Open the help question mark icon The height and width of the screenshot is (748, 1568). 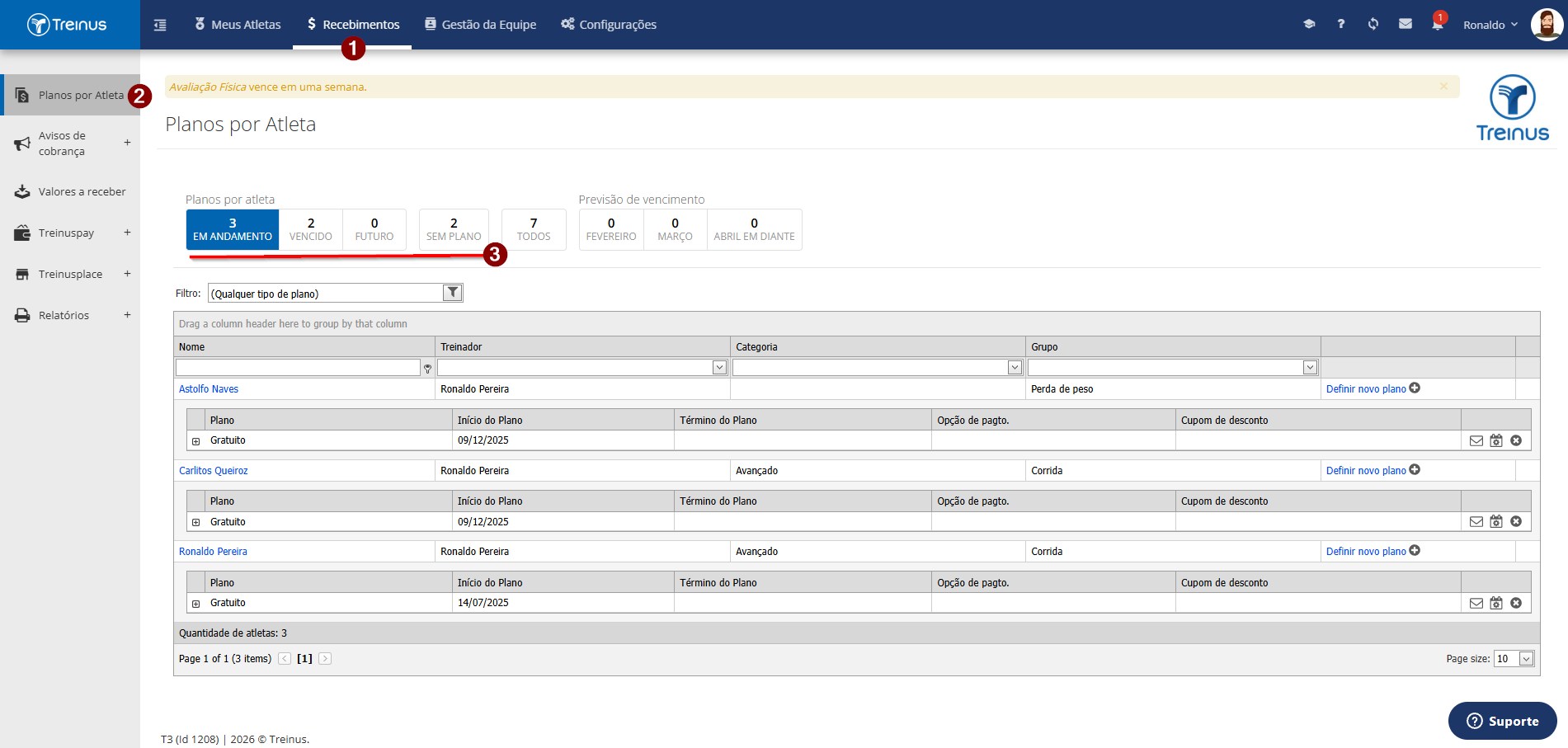1341,24
